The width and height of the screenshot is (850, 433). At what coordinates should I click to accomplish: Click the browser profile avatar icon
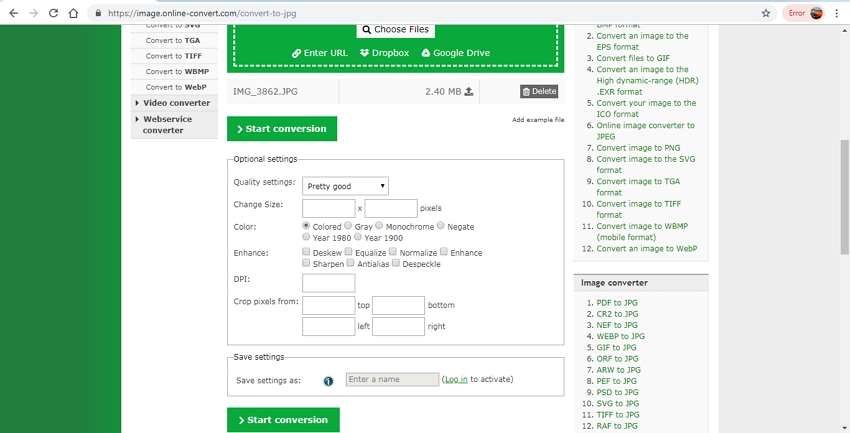click(816, 13)
